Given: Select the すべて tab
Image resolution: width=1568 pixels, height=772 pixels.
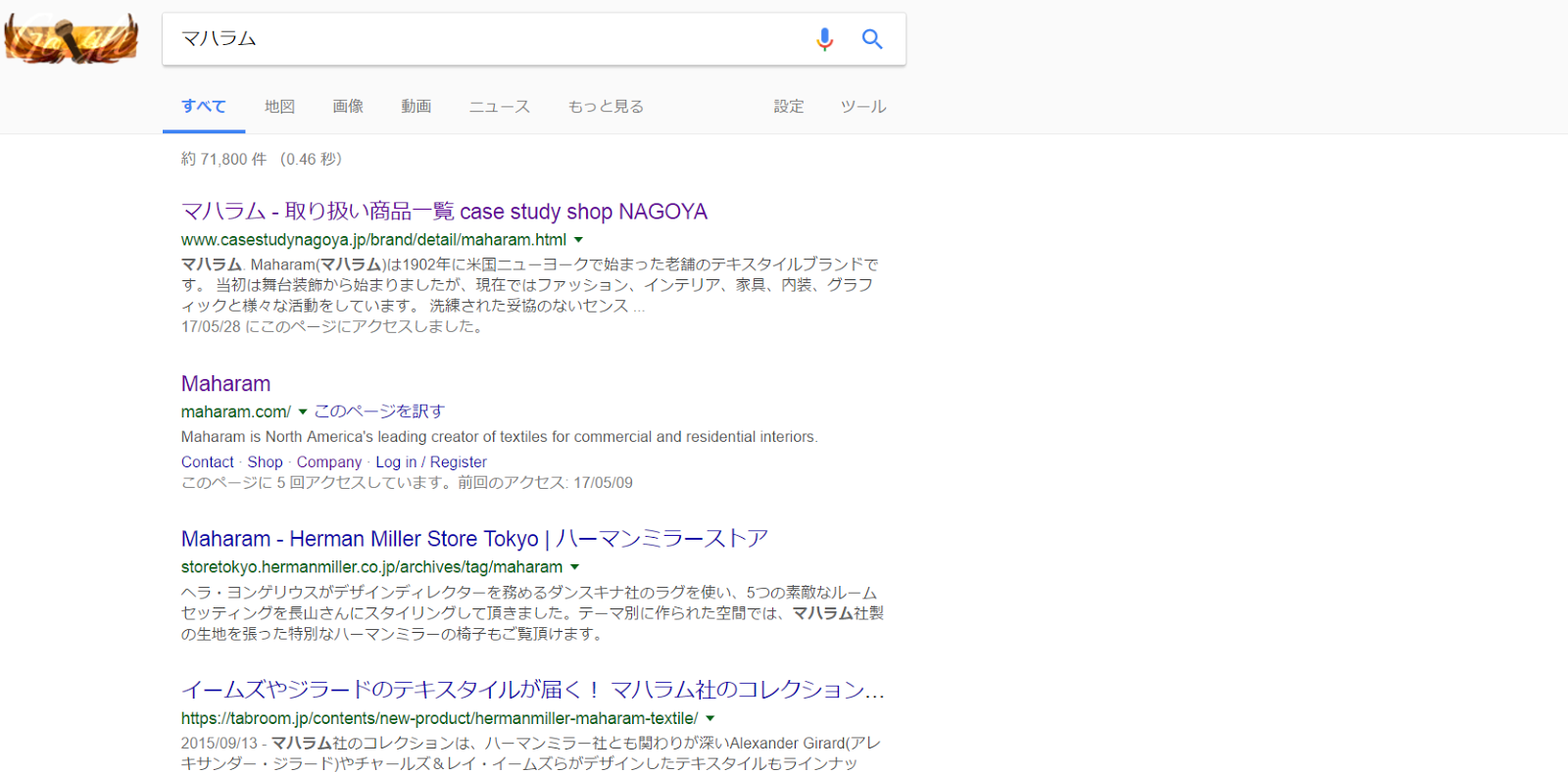Looking at the screenshot, I should [204, 107].
